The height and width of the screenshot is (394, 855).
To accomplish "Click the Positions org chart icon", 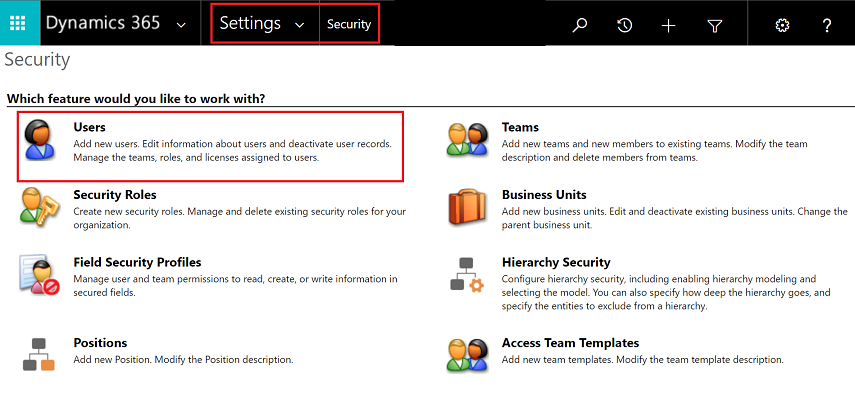I will pos(39,354).
